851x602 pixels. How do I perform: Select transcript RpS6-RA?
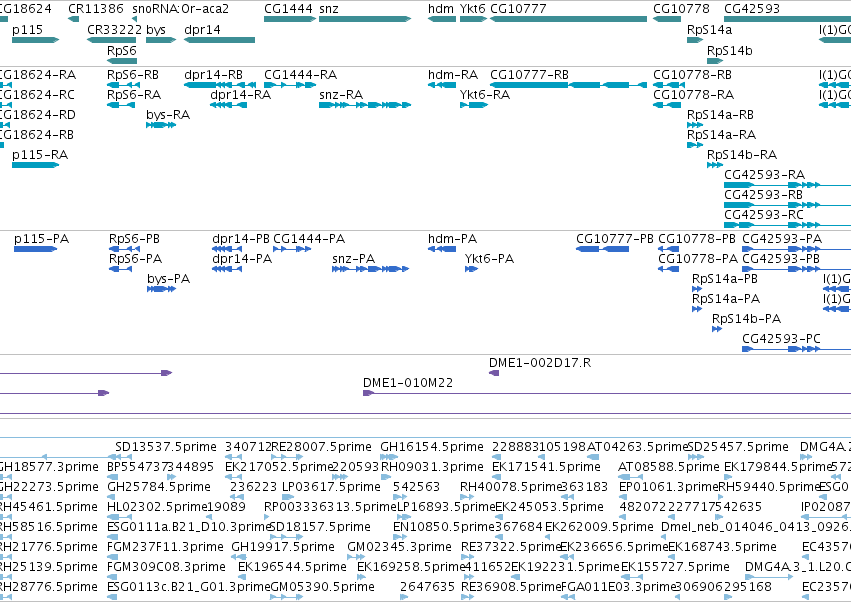(x=120, y=105)
